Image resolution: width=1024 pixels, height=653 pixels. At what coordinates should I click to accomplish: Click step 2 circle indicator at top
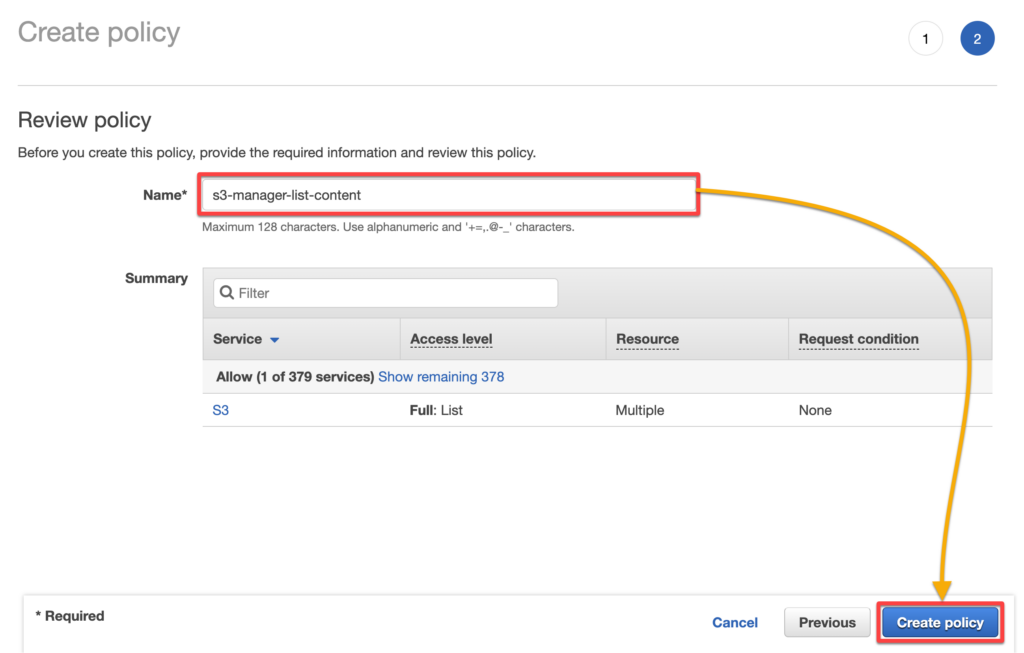[977, 38]
